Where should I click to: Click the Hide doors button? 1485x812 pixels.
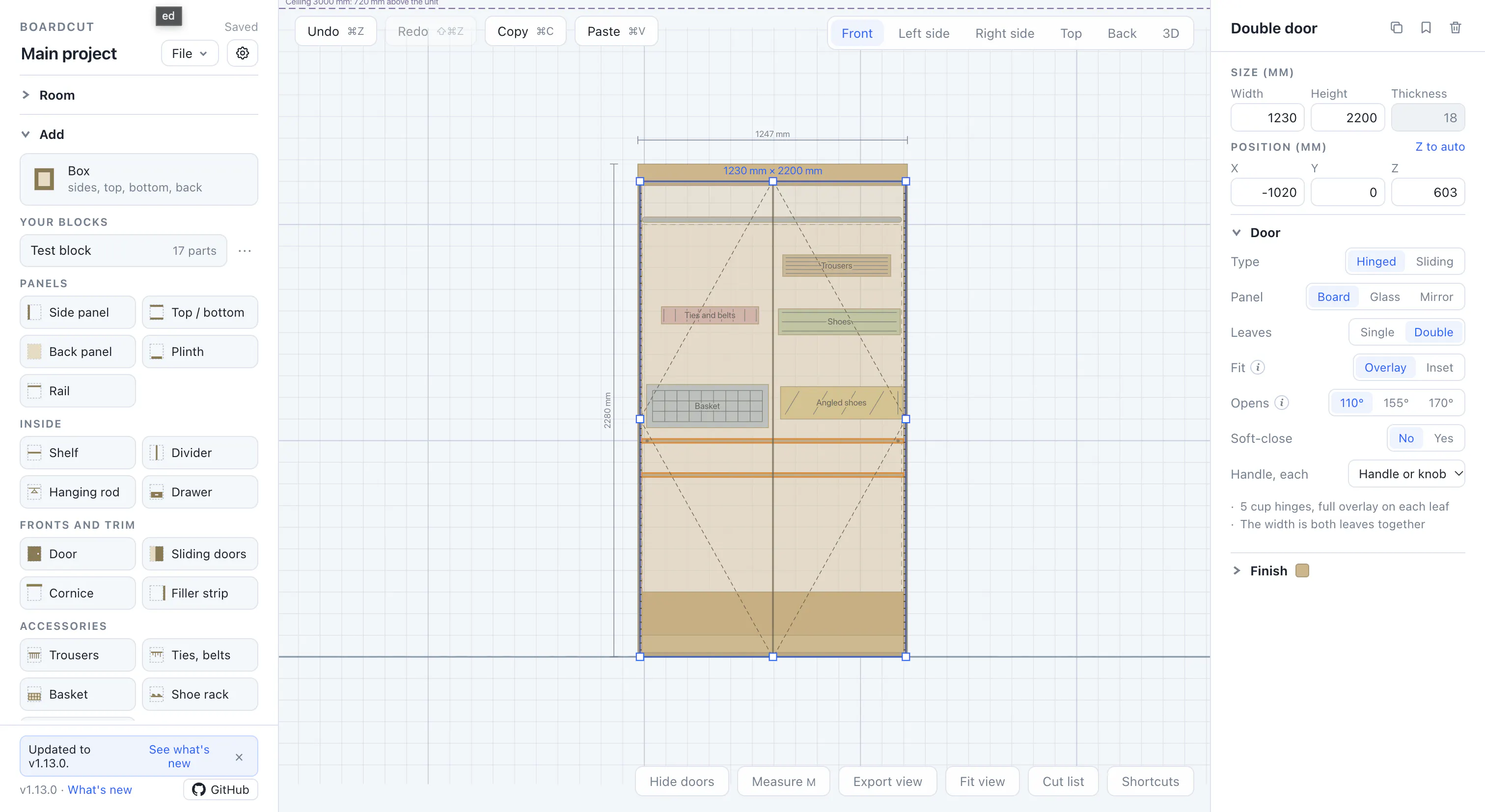click(682, 782)
